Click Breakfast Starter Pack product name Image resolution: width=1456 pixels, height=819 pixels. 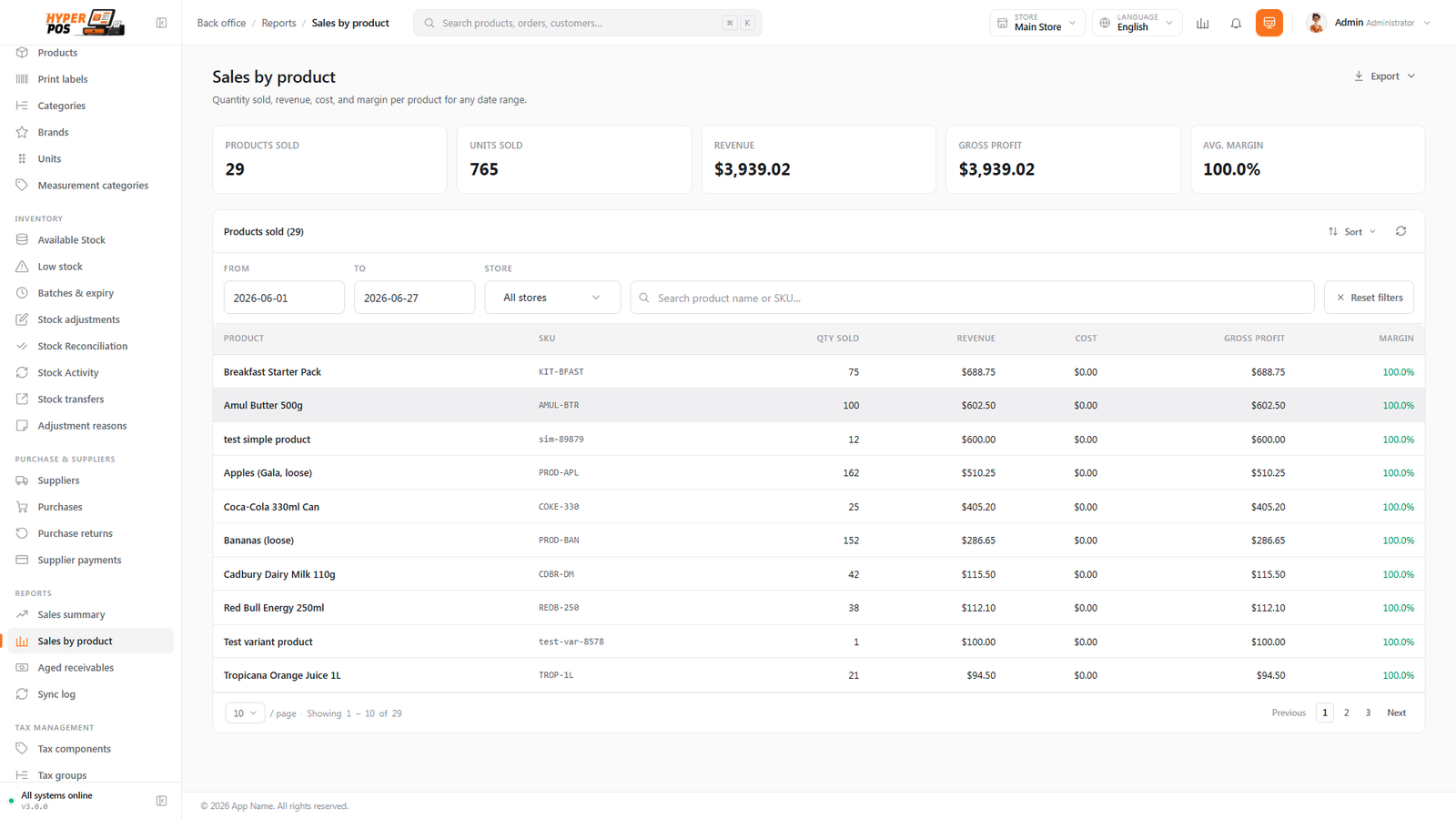click(x=272, y=372)
